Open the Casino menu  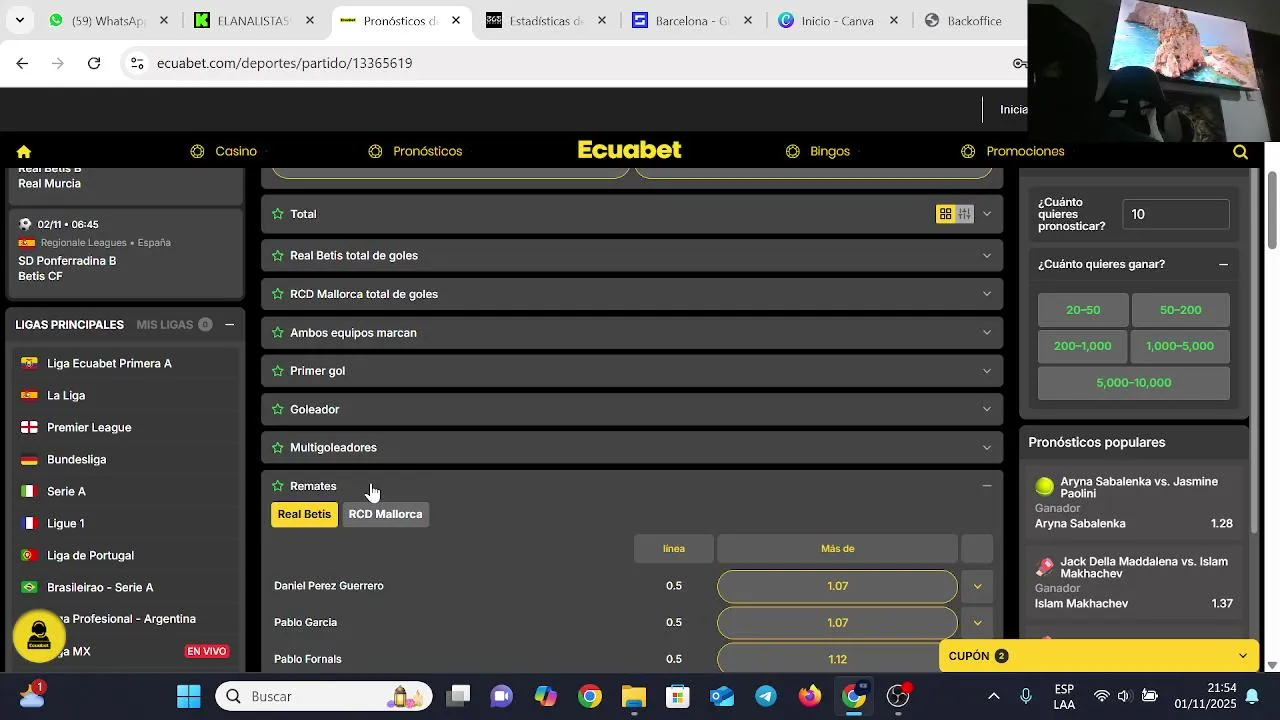(224, 151)
